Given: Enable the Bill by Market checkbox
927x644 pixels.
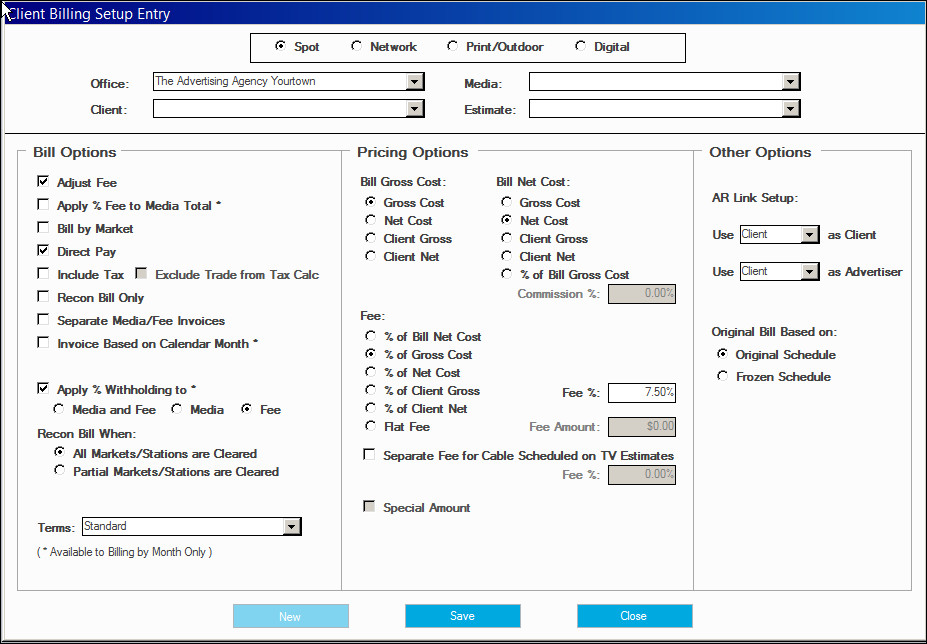Looking at the screenshot, I should coord(43,228).
